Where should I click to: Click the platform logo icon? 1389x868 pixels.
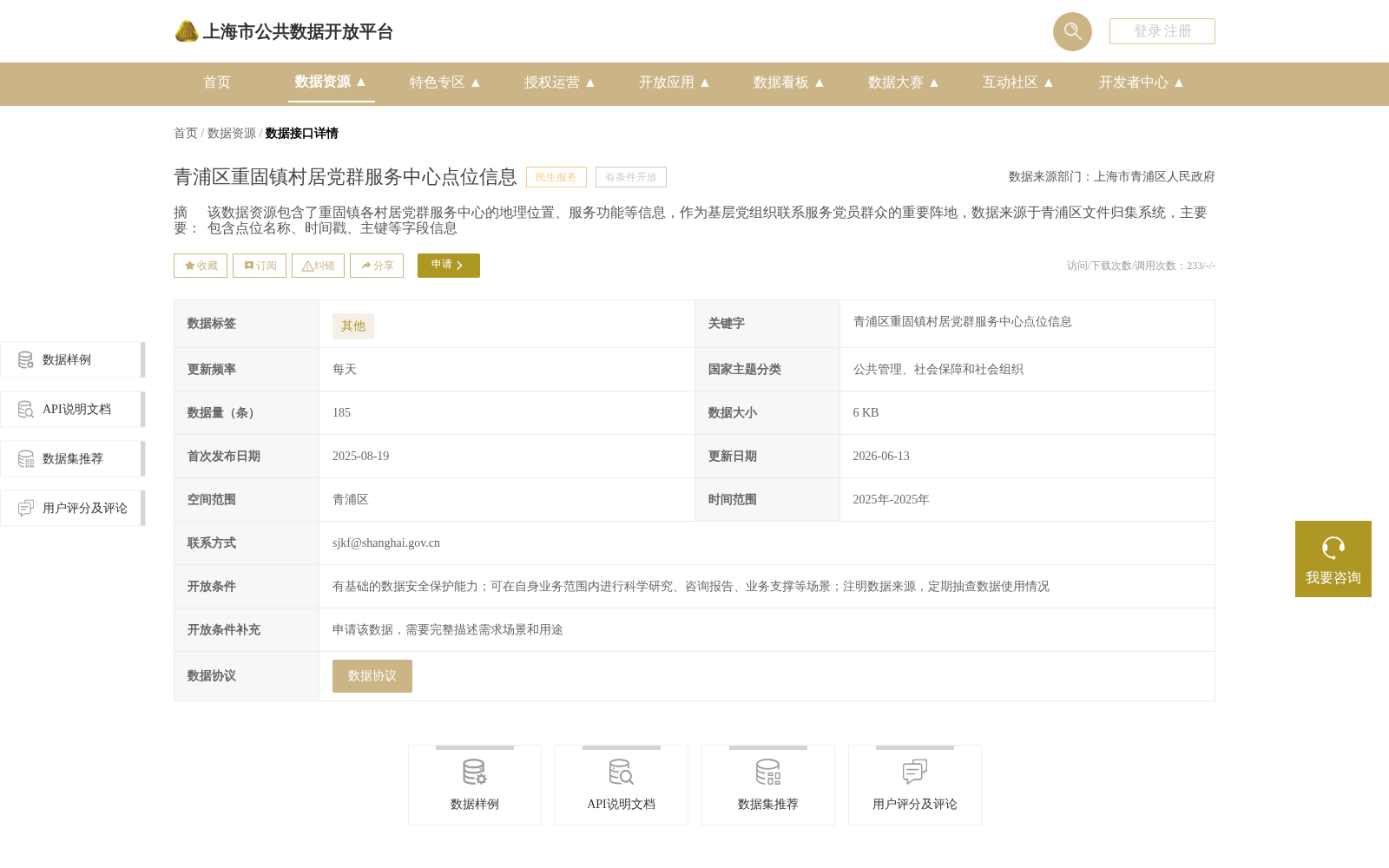pyautogui.click(x=187, y=31)
